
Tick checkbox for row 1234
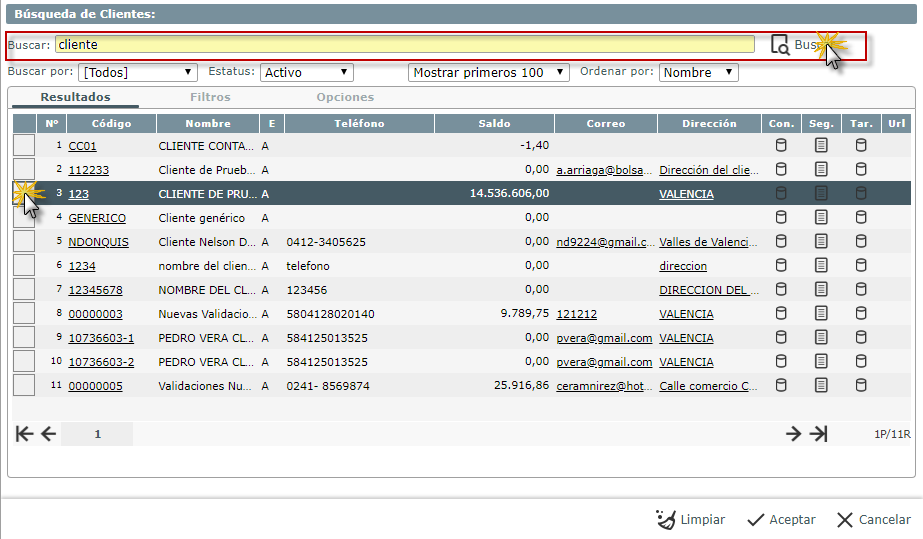[x=24, y=265]
